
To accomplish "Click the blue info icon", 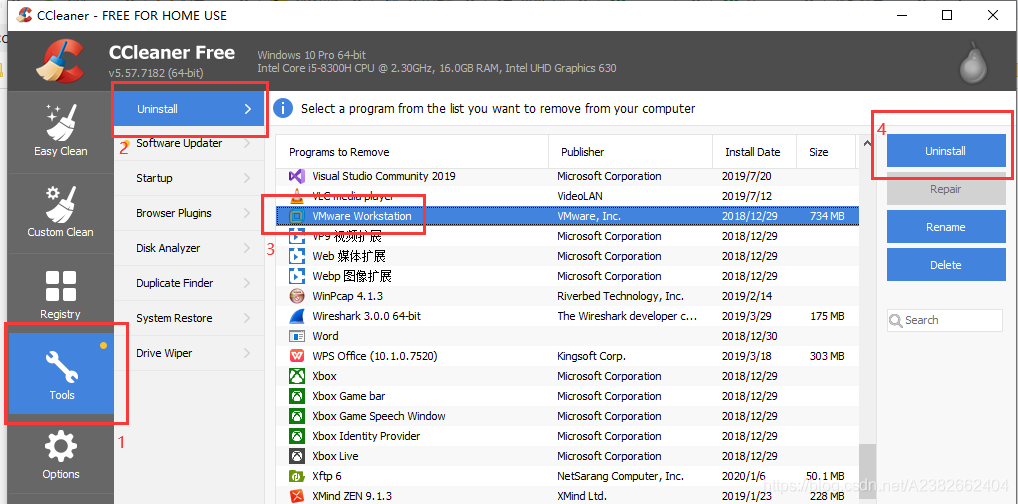I will click(x=283, y=108).
